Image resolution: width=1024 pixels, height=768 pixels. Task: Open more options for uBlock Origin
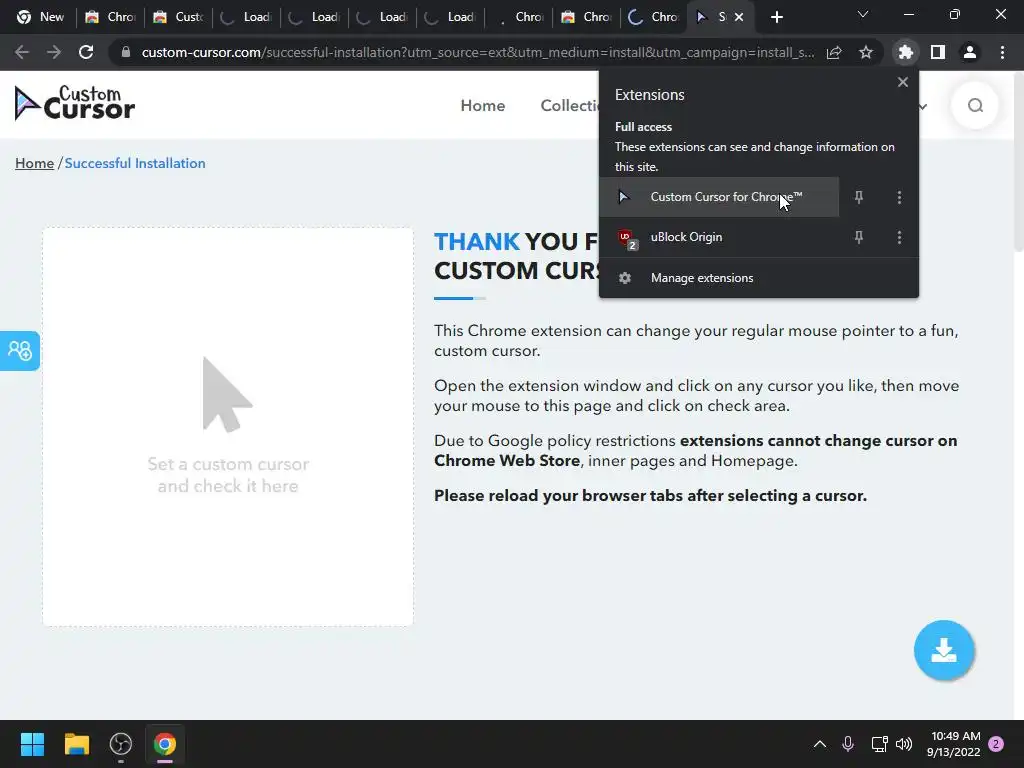899,237
